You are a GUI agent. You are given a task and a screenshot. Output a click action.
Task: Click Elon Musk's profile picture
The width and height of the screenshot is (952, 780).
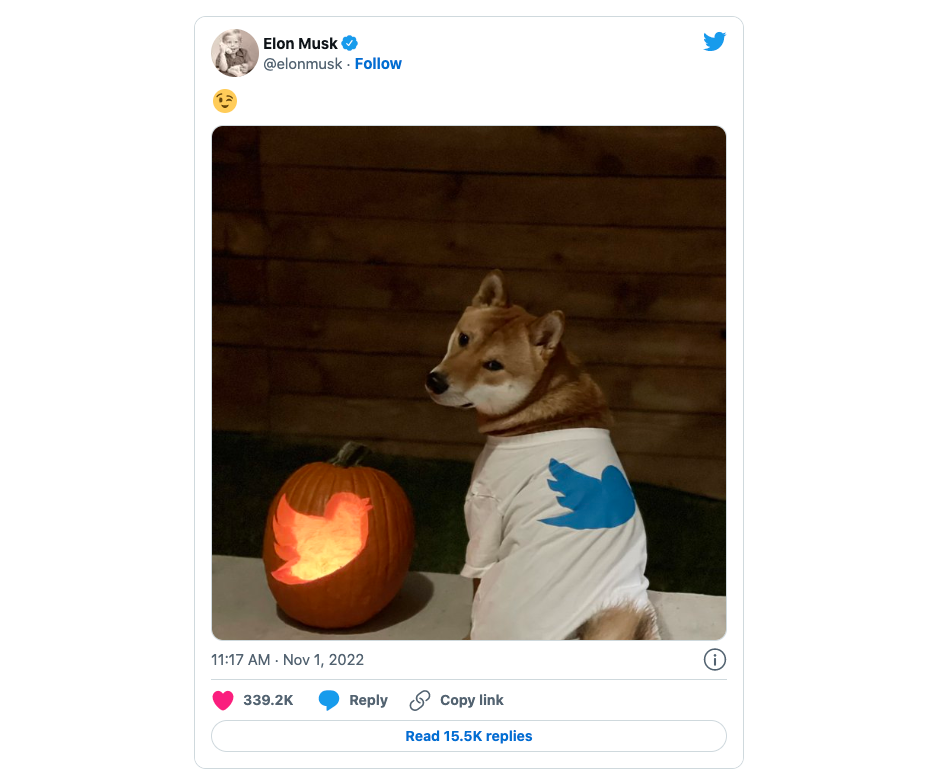[235, 52]
